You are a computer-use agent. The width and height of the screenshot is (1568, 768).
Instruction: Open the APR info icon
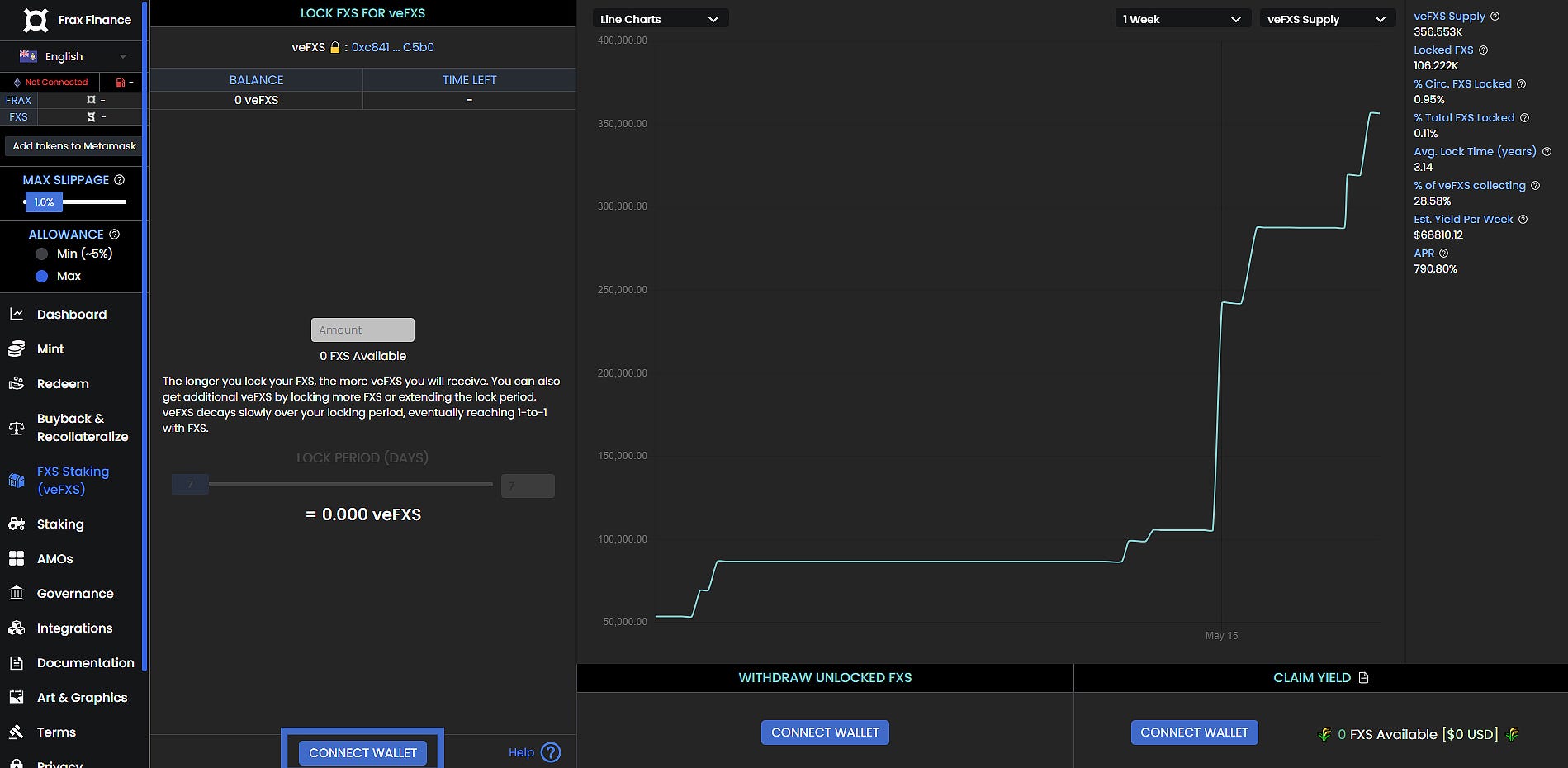1444,254
